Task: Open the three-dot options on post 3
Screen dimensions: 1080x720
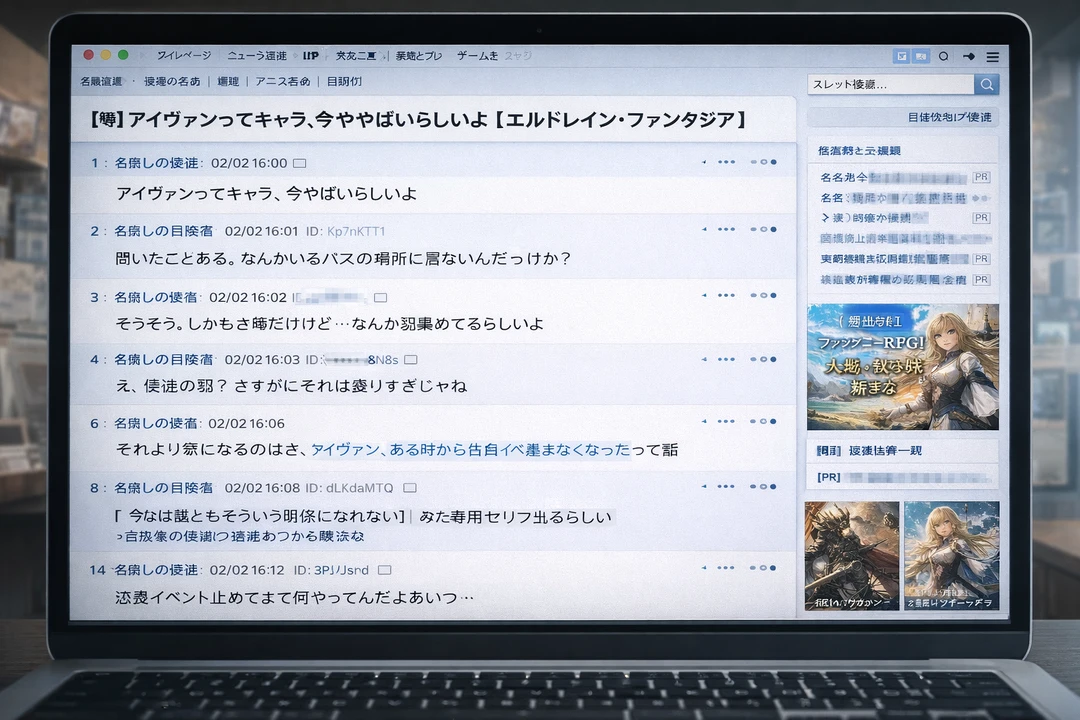Action: pyautogui.click(x=727, y=296)
